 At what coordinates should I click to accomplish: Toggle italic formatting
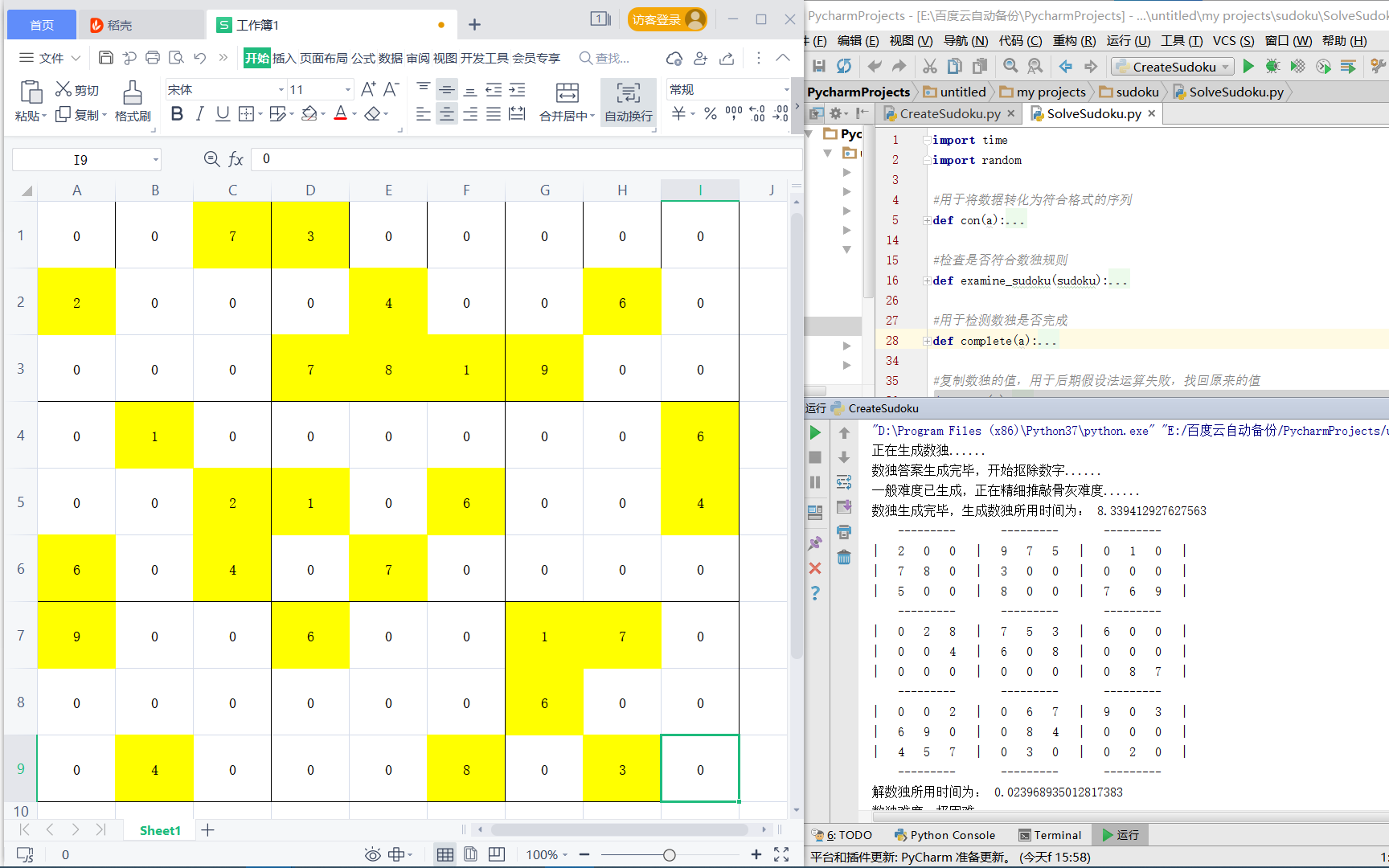click(199, 114)
